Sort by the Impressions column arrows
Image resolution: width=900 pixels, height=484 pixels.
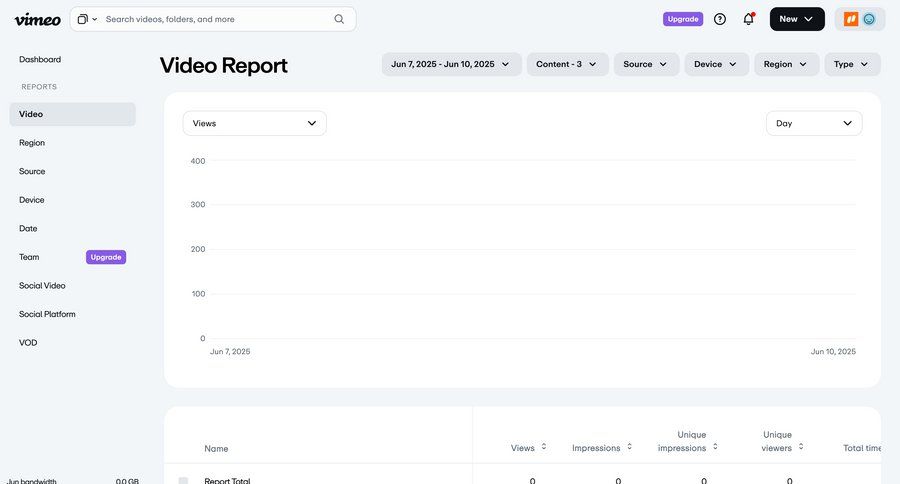point(630,447)
